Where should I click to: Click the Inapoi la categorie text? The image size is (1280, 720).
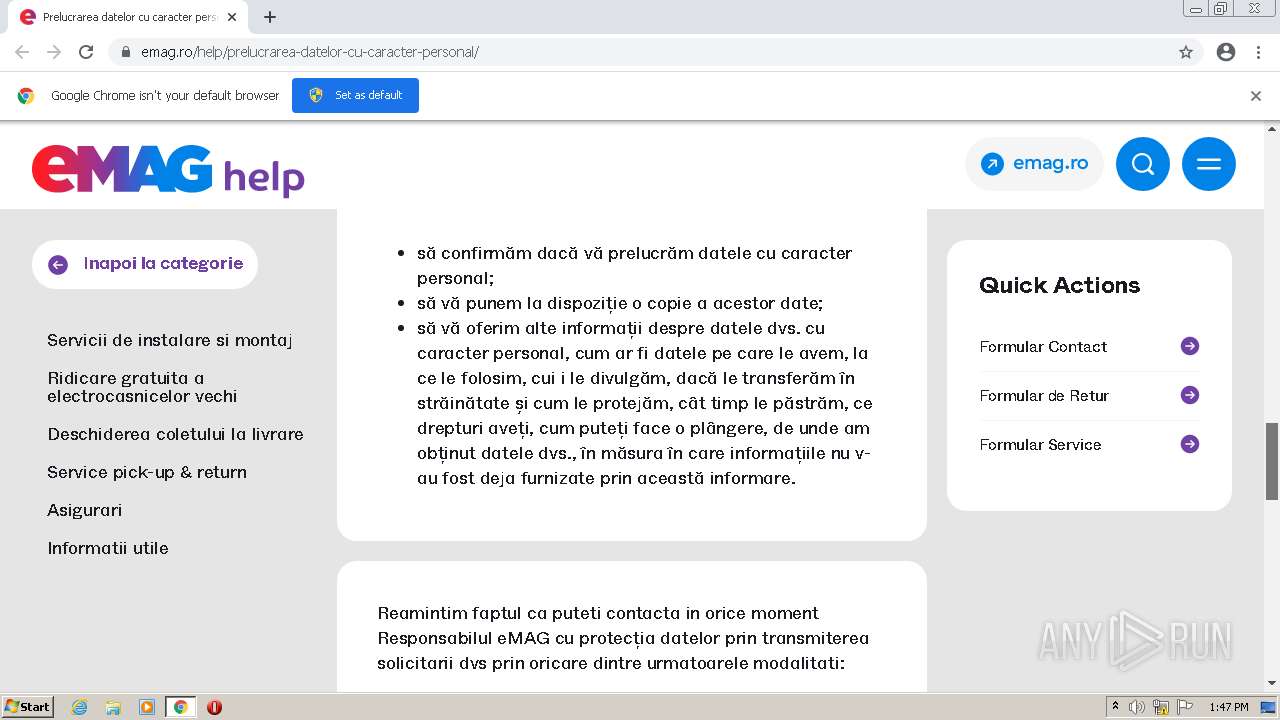pyautogui.click(x=163, y=263)
